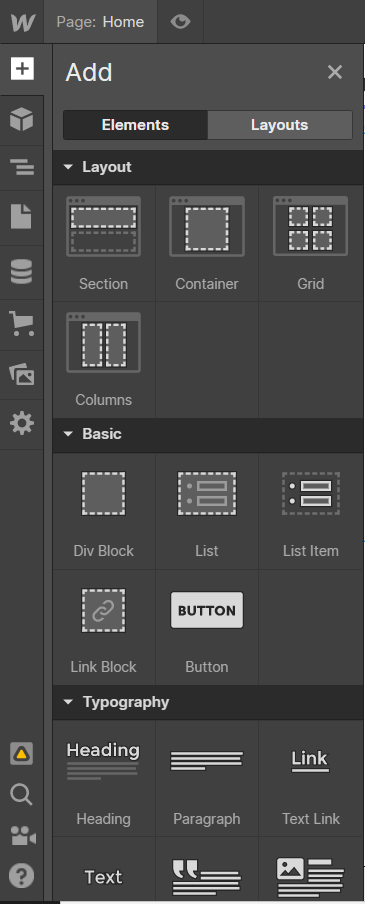Open the CMS database icon
Viewport: 365px width, 904px height.
[x=21, y=272]
